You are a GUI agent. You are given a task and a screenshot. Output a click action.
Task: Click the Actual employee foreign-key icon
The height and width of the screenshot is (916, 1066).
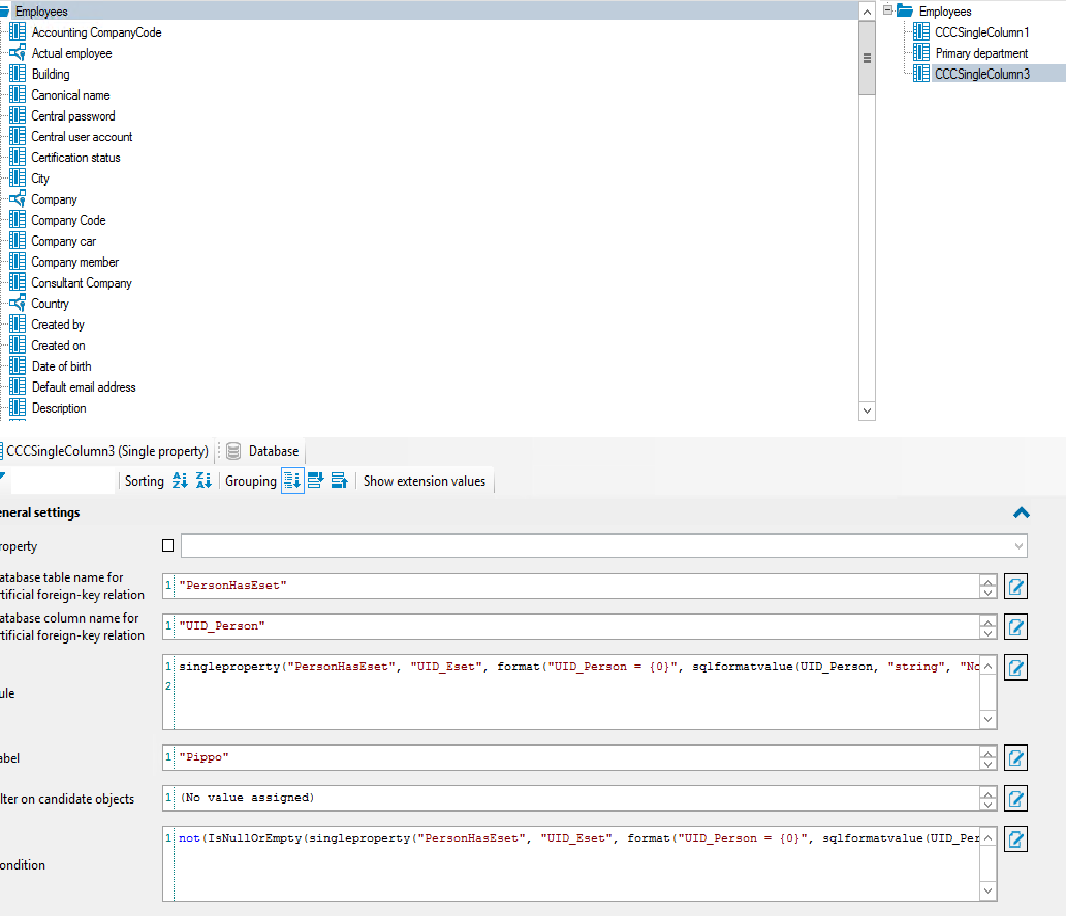18,52
